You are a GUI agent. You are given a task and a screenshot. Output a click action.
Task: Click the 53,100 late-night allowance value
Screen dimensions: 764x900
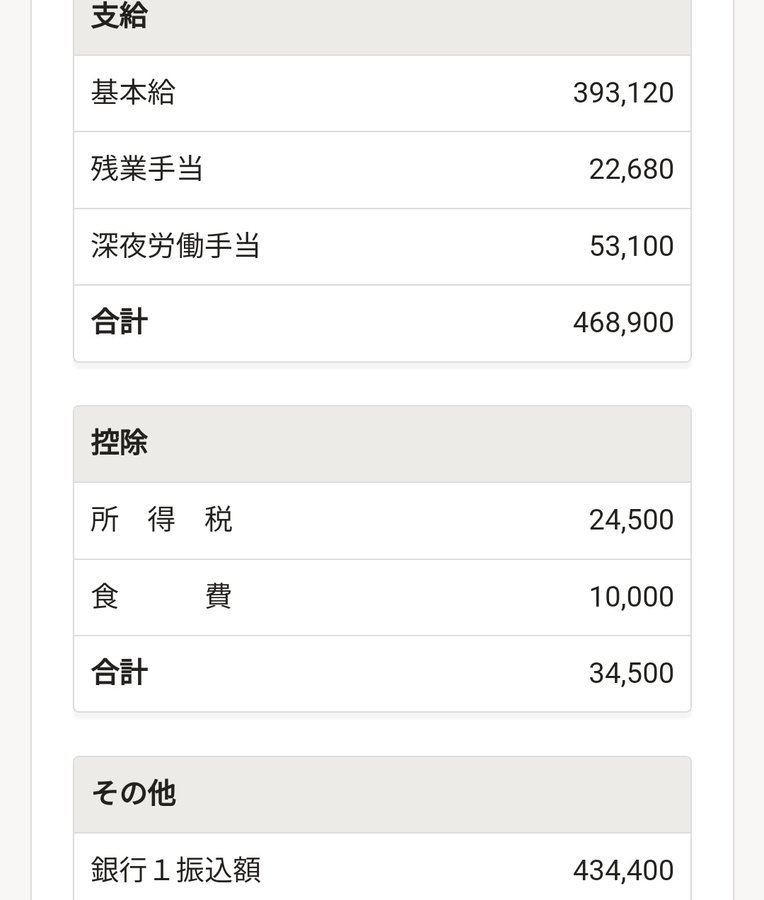[631, 246]
